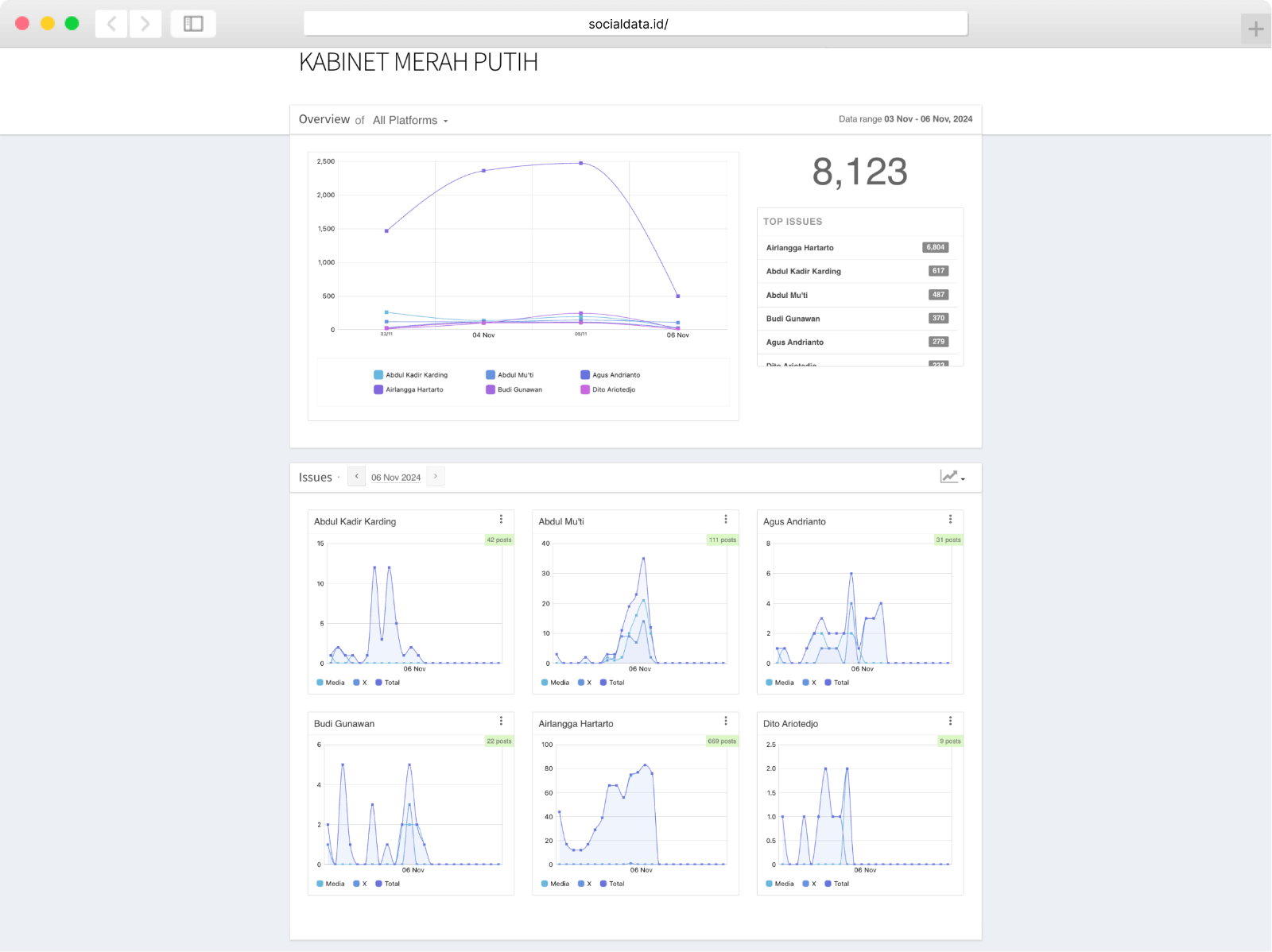Click the browser back arrow
The image size is (1272, 952).
click(x=112, y=24)
